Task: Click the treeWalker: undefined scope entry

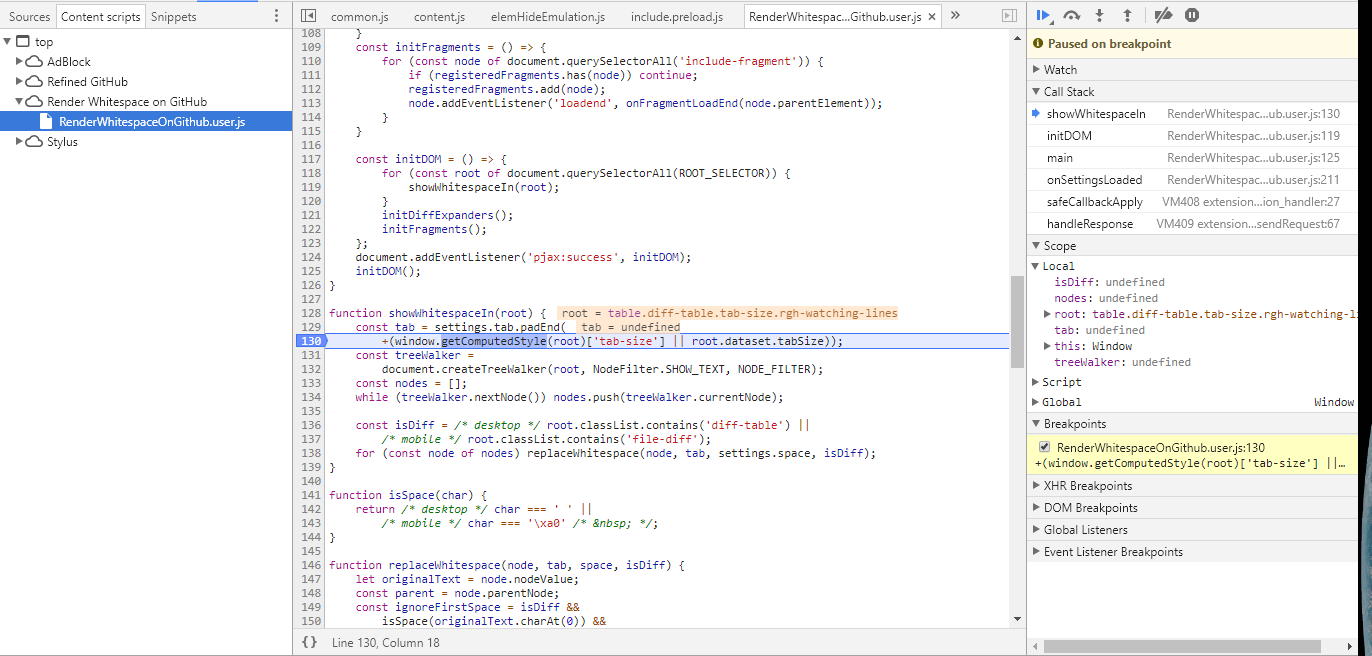Action: [x=1123, y=362]
